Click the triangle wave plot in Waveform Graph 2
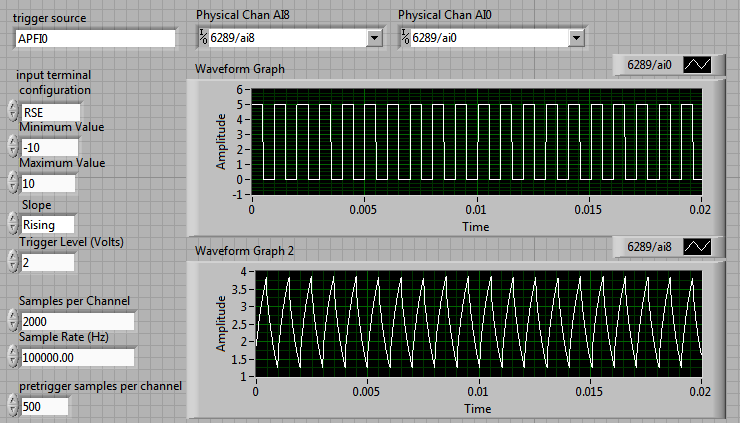The width and height of the screenshot is (740, 423). coord(479,324)
